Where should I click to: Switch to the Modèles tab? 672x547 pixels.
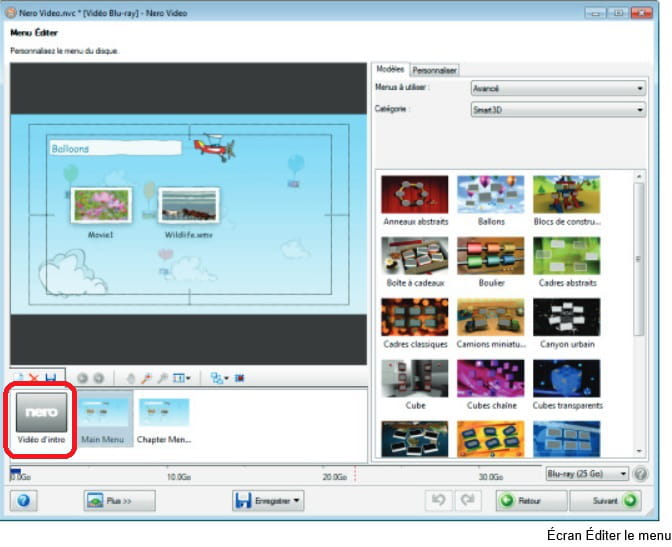click(x=390, y=69)
